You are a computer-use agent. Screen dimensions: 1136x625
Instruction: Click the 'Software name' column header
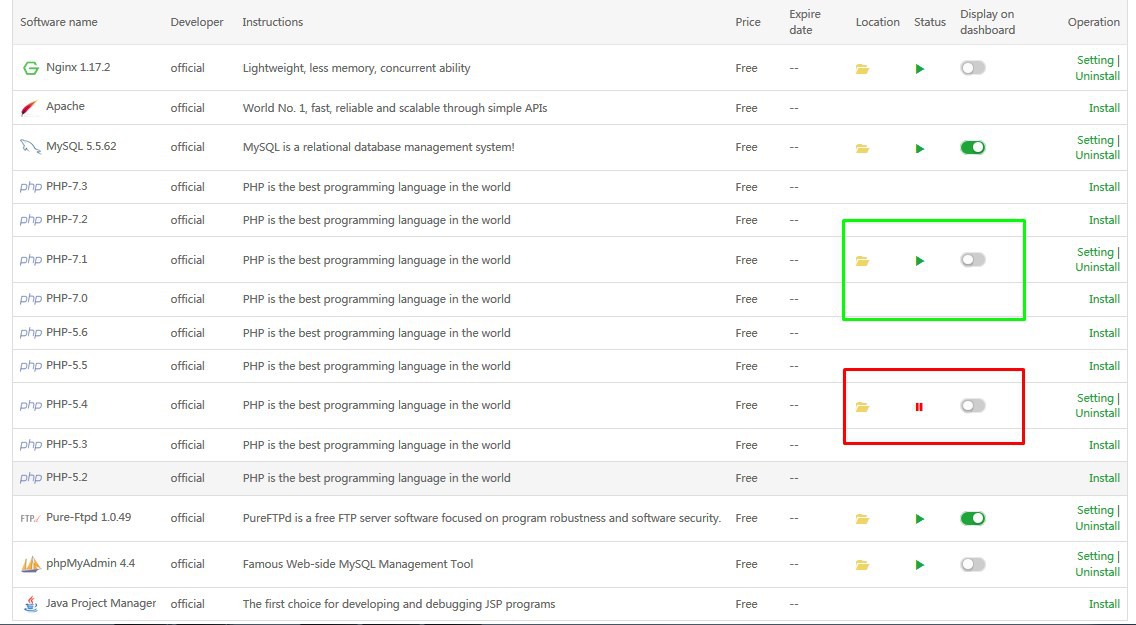(x=59, y=22)
